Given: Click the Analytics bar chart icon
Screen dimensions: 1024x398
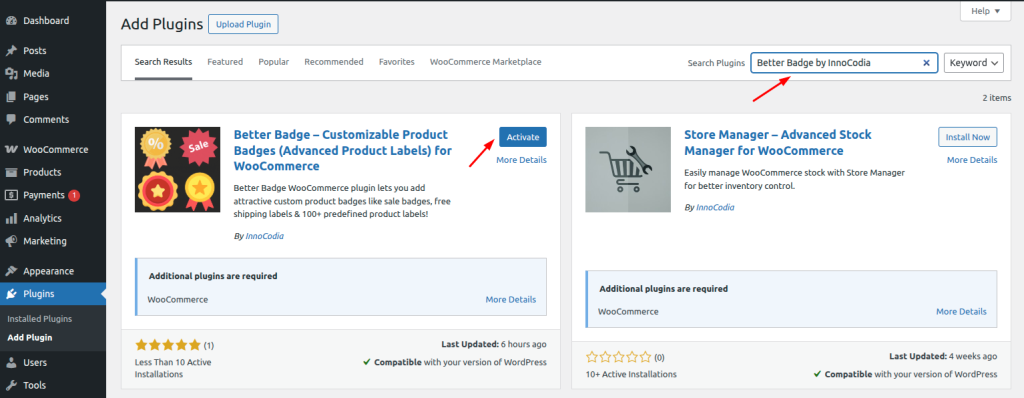Looking at the screenshot, I should pos(11,218).
